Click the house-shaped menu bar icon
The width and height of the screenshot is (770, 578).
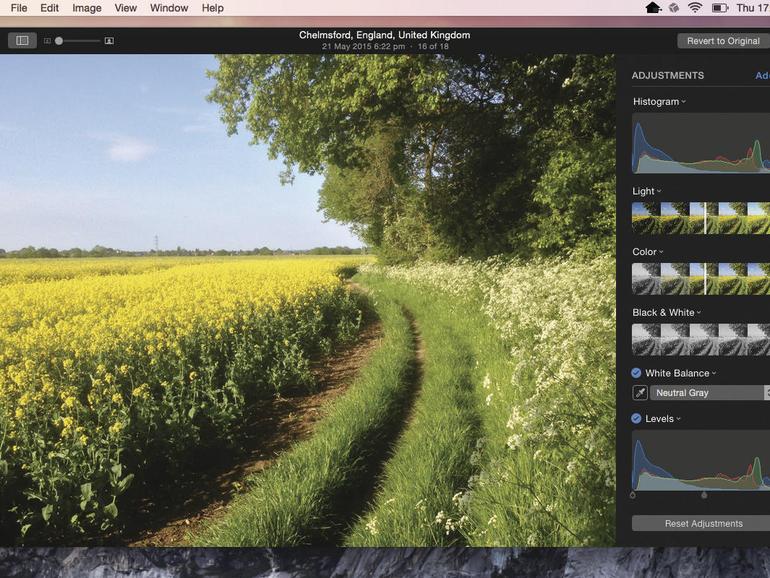[x=653, y=8]
